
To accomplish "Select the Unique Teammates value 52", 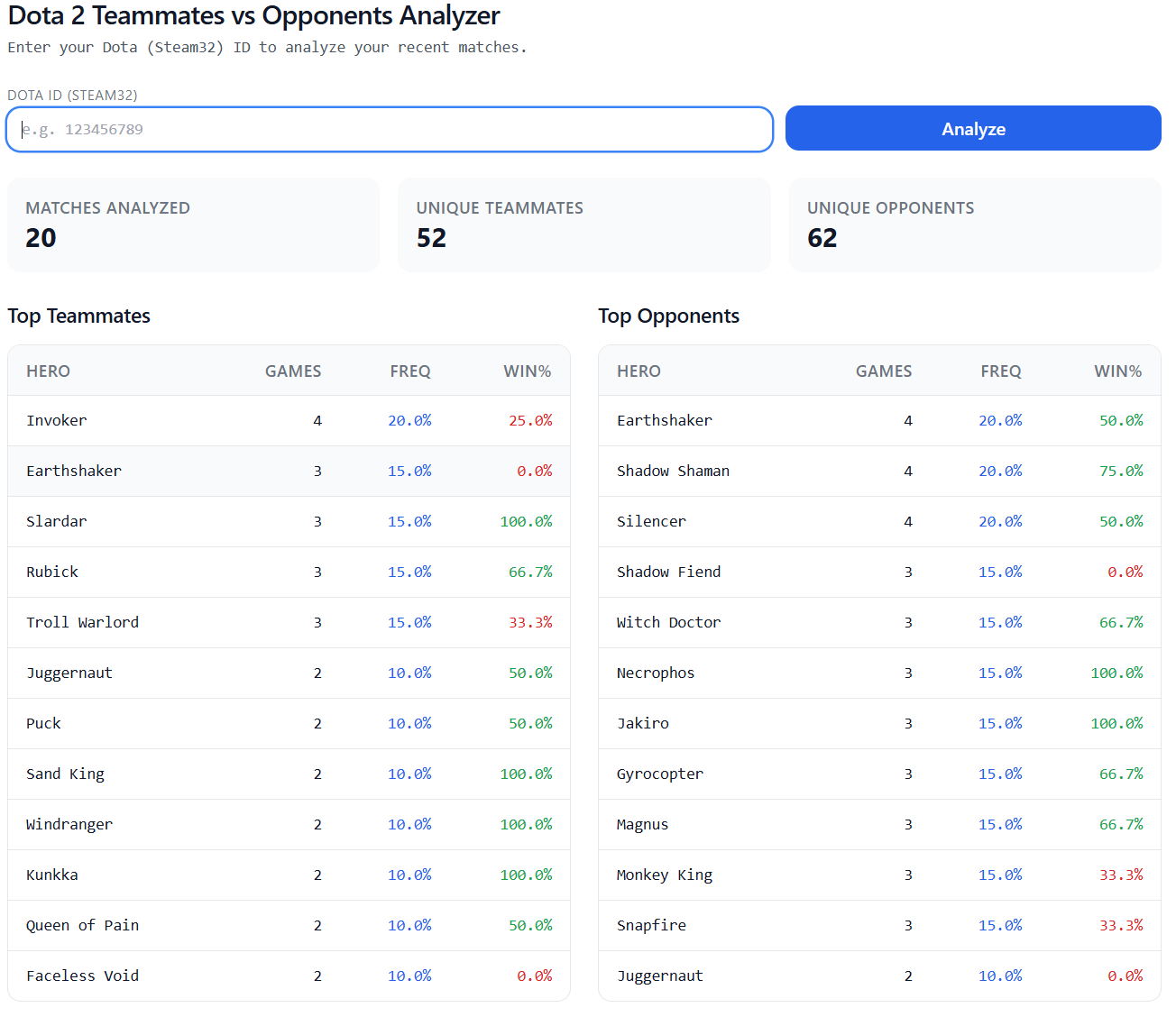I will 431,238.
